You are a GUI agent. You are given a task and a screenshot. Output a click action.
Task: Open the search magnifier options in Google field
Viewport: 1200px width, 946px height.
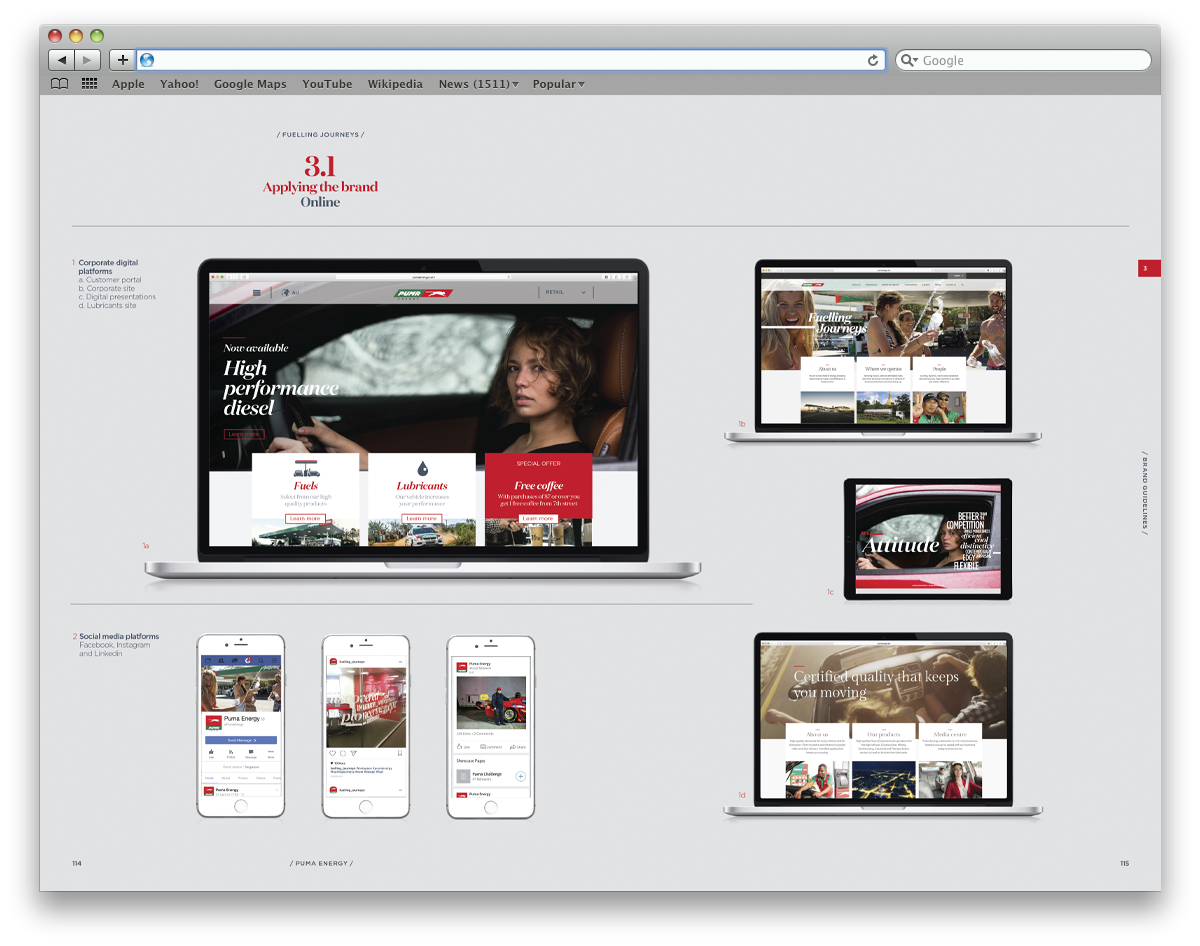click(909, 61)
